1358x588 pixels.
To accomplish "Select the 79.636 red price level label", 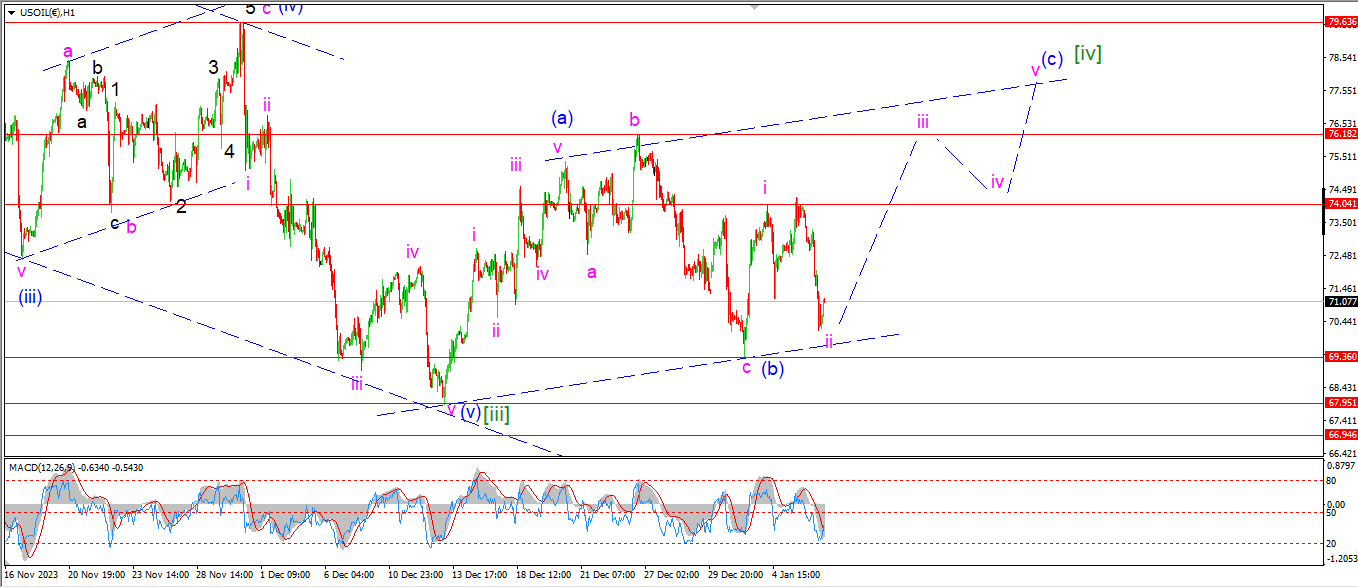I will click(x=1340, y=22).
